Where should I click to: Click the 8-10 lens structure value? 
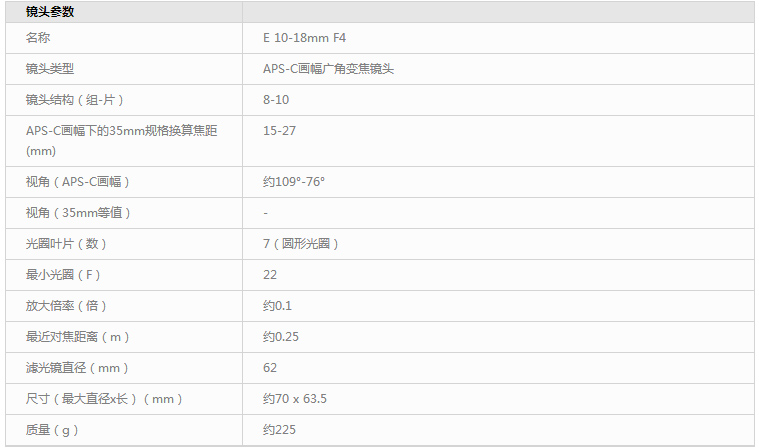point(276,100)
